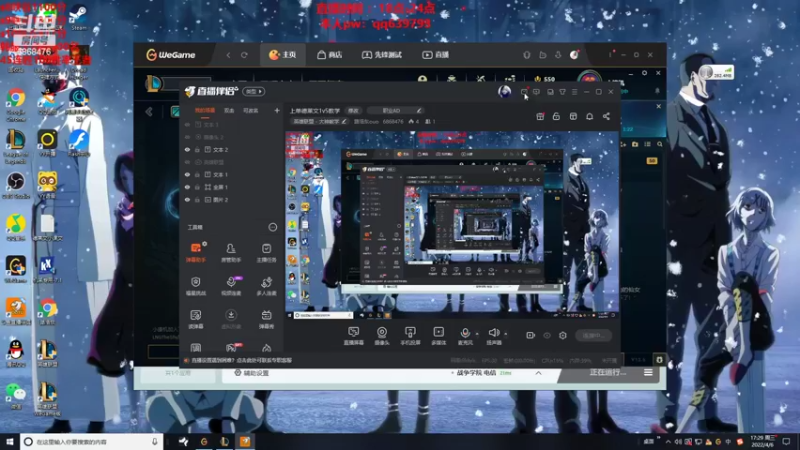Launch Steam from the desktop
This screenshot has height=450, width=800.
click(78, 17)
